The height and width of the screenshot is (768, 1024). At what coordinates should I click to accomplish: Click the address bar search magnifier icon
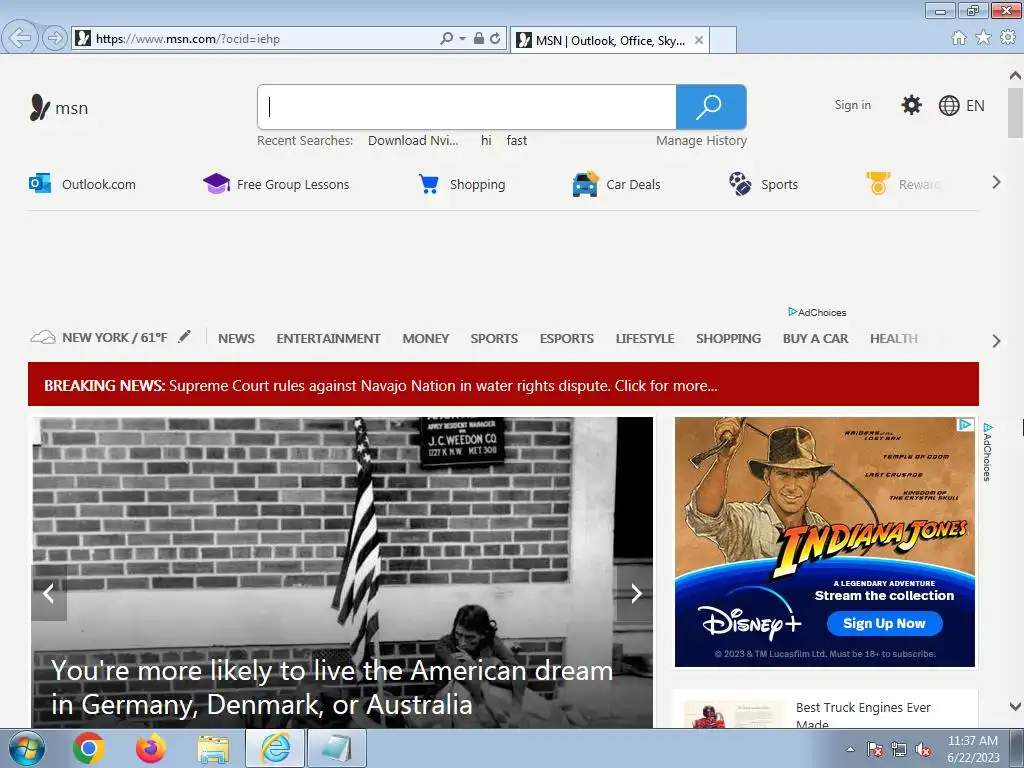pos(446,39)
